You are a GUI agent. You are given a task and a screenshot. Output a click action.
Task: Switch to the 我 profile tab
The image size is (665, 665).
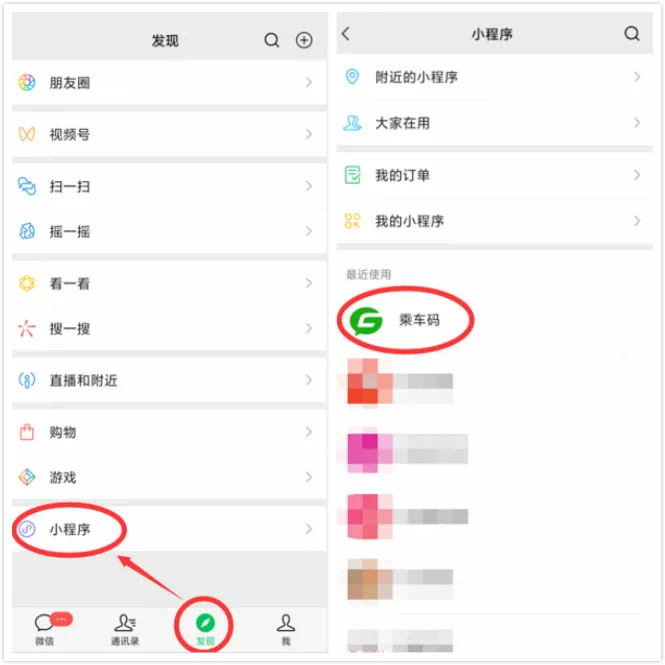pyautogui.click(x=286, y=630)
